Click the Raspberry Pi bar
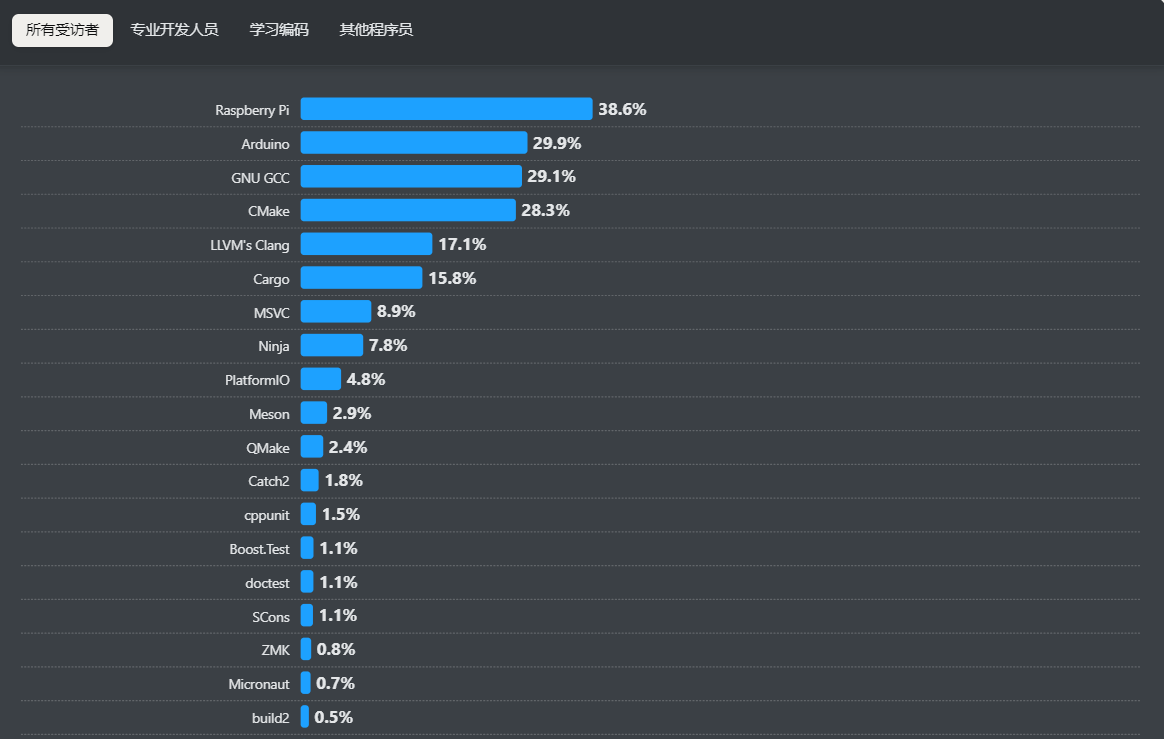1164x739 pixels. (x=446, y=109)
